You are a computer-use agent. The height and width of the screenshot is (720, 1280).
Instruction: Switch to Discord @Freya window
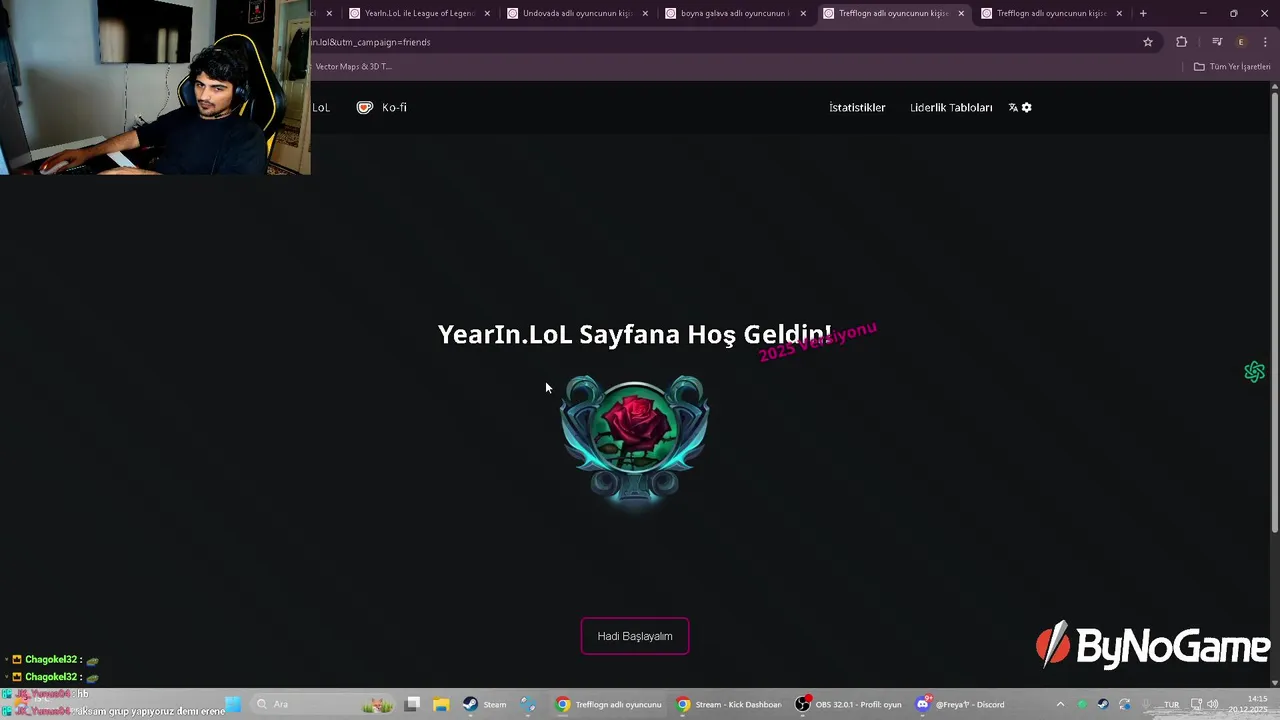click(962, 704)
